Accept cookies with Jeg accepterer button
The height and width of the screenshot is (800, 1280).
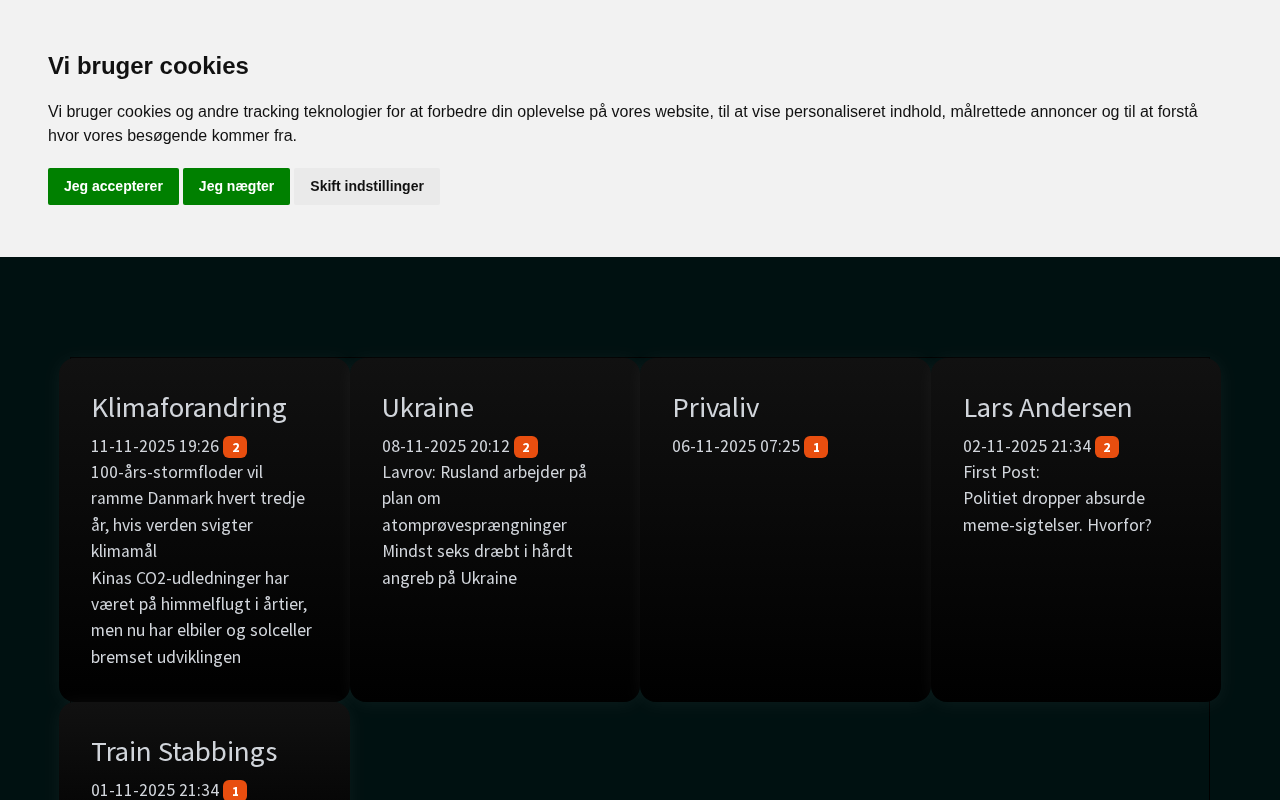click(113, 186)
